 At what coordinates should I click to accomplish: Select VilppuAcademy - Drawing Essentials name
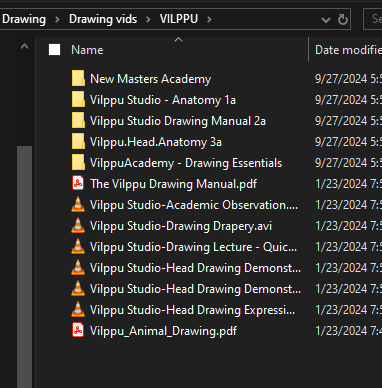point(186,163)
